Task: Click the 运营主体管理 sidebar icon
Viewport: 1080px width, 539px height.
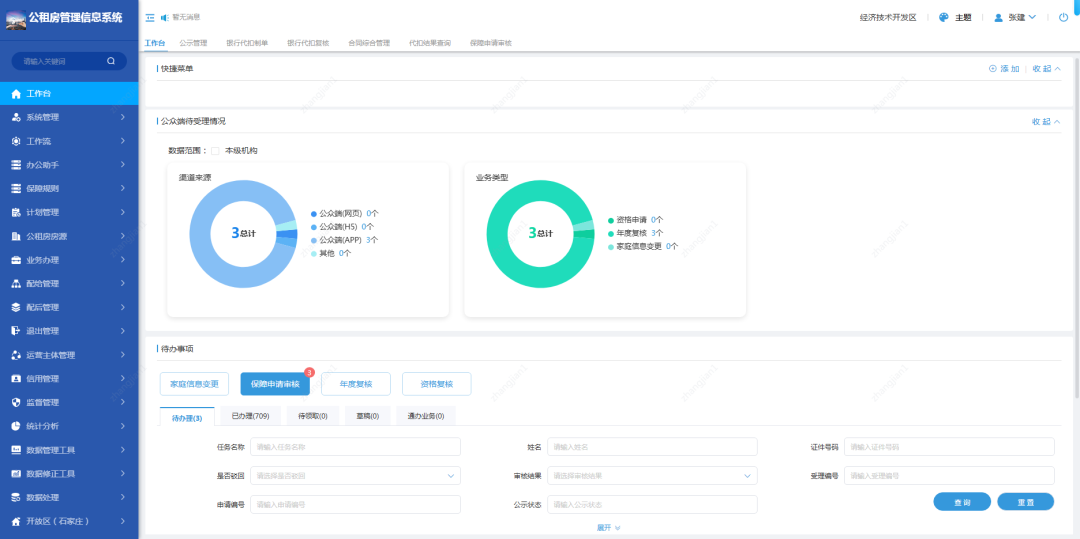Action: click(x=17, y=355)
